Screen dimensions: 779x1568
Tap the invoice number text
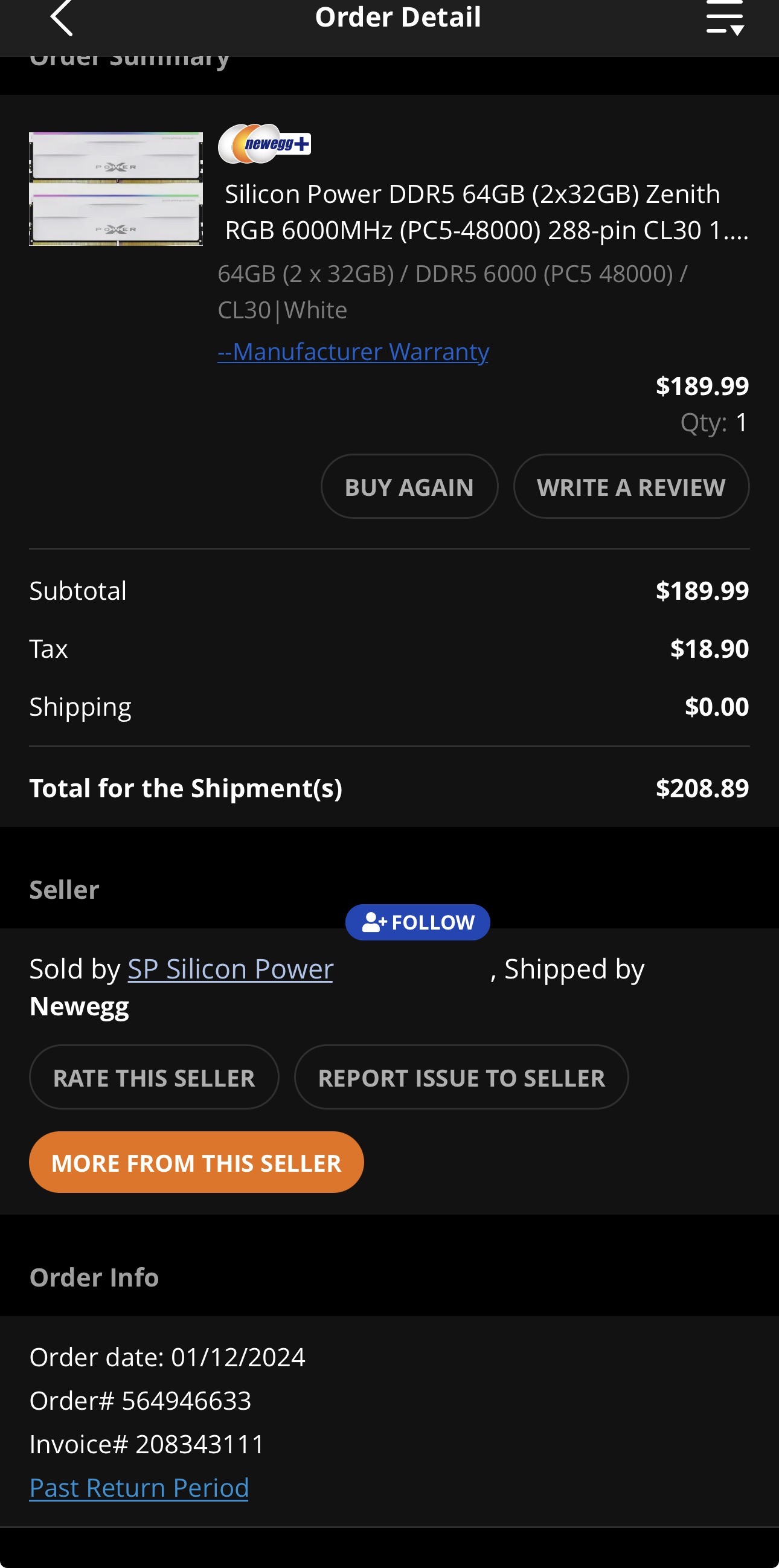[147, 1444]
